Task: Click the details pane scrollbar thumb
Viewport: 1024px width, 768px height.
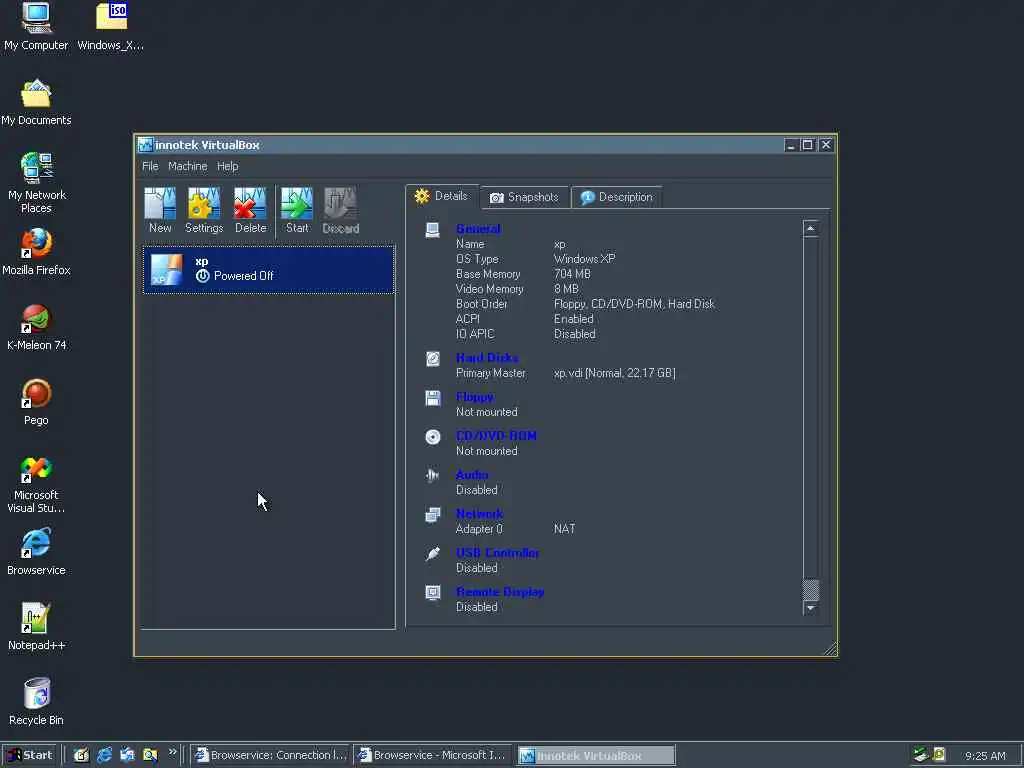Action: tap(810, 590)
